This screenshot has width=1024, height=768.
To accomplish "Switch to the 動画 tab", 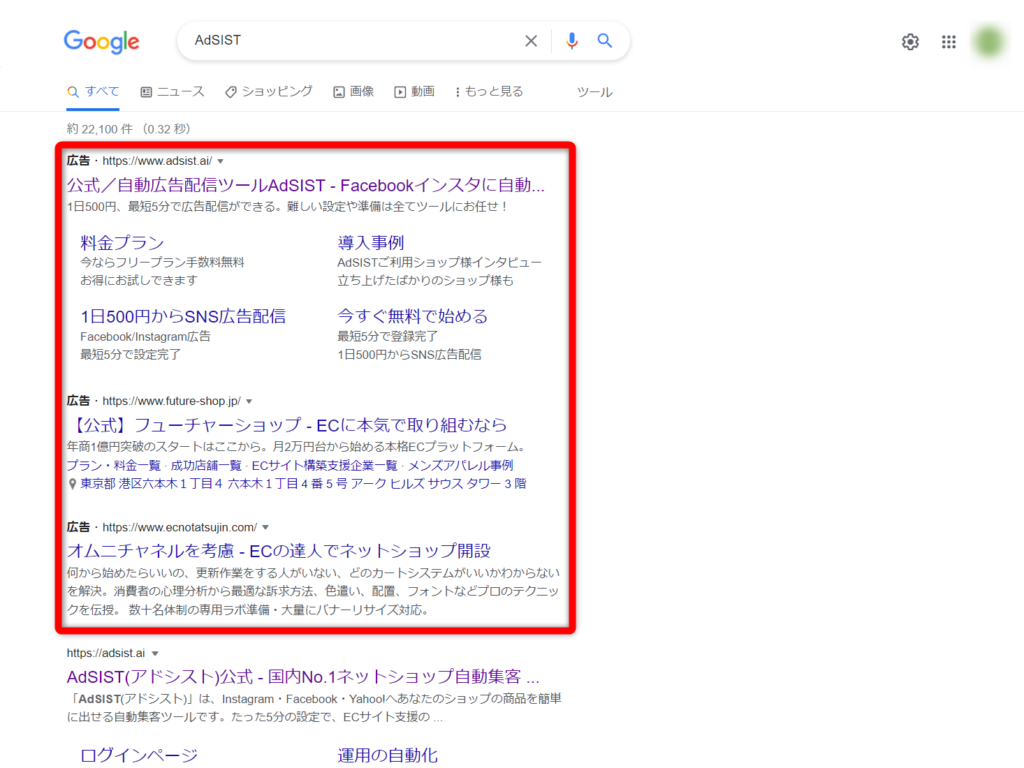I will point(415,92).
